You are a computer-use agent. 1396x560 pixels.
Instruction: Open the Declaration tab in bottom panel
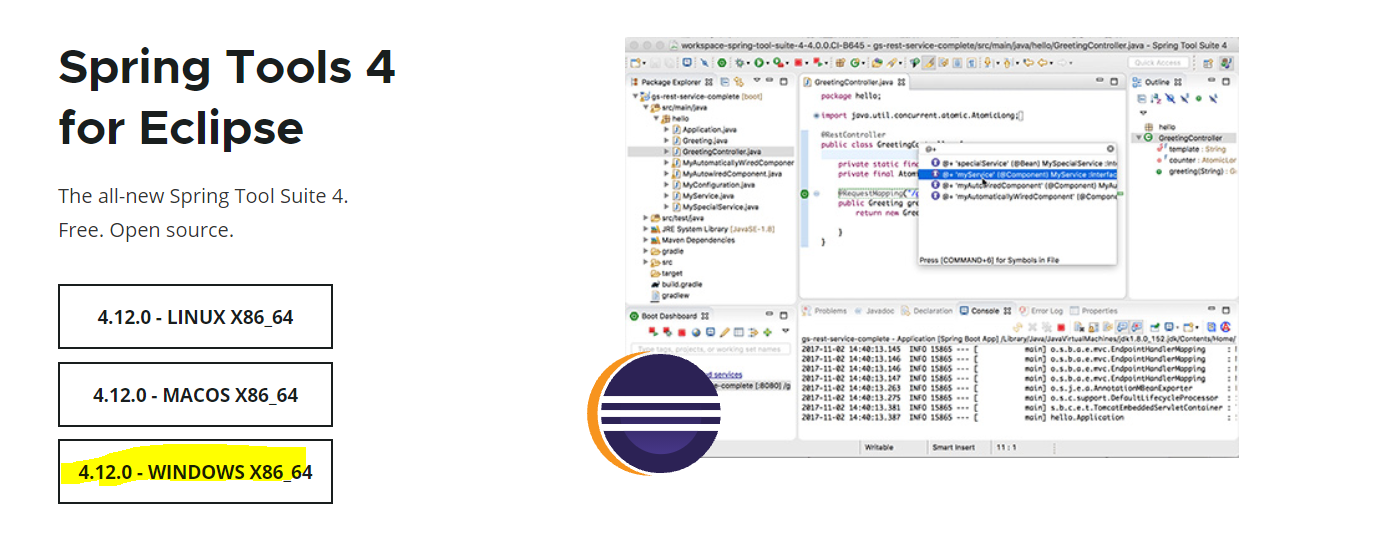(926, 311)
